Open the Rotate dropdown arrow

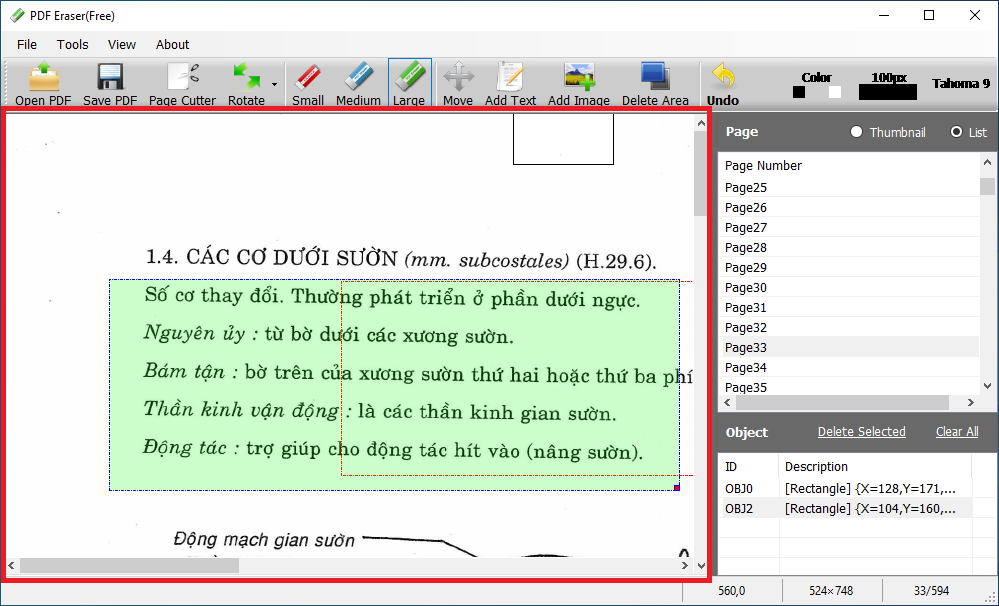coord(274,85)
